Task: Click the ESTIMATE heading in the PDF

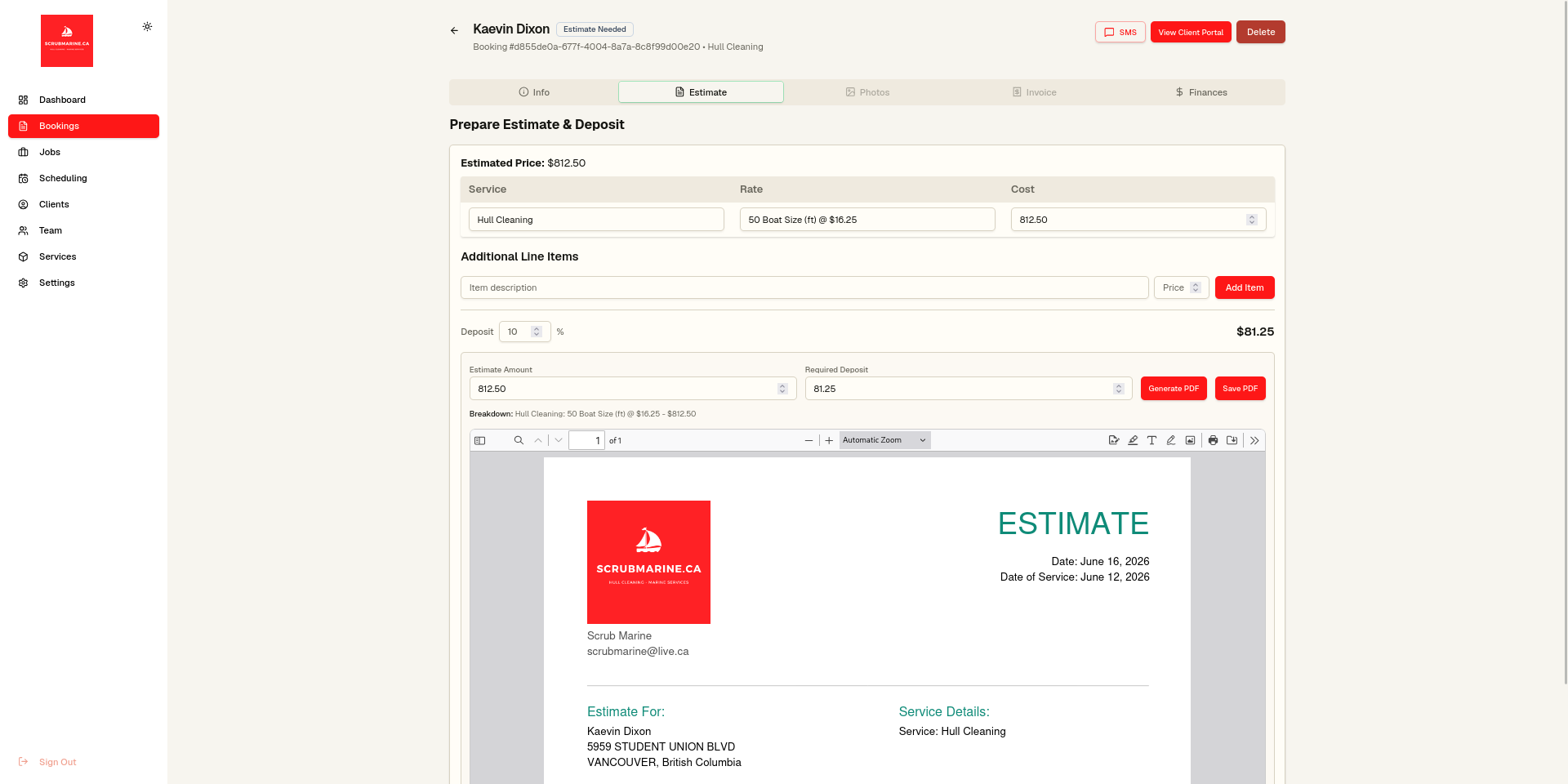Action: [x=1073, y=523]
